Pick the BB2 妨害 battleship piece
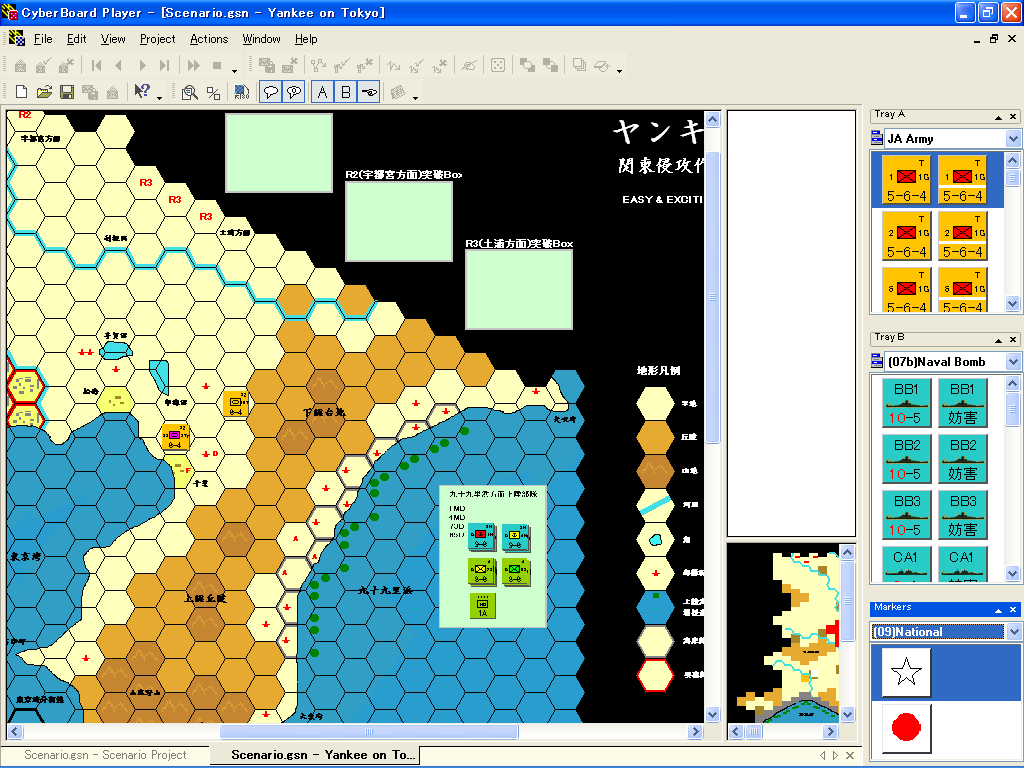Screen dimensions: 1024x768 click(x=963, y=458)
